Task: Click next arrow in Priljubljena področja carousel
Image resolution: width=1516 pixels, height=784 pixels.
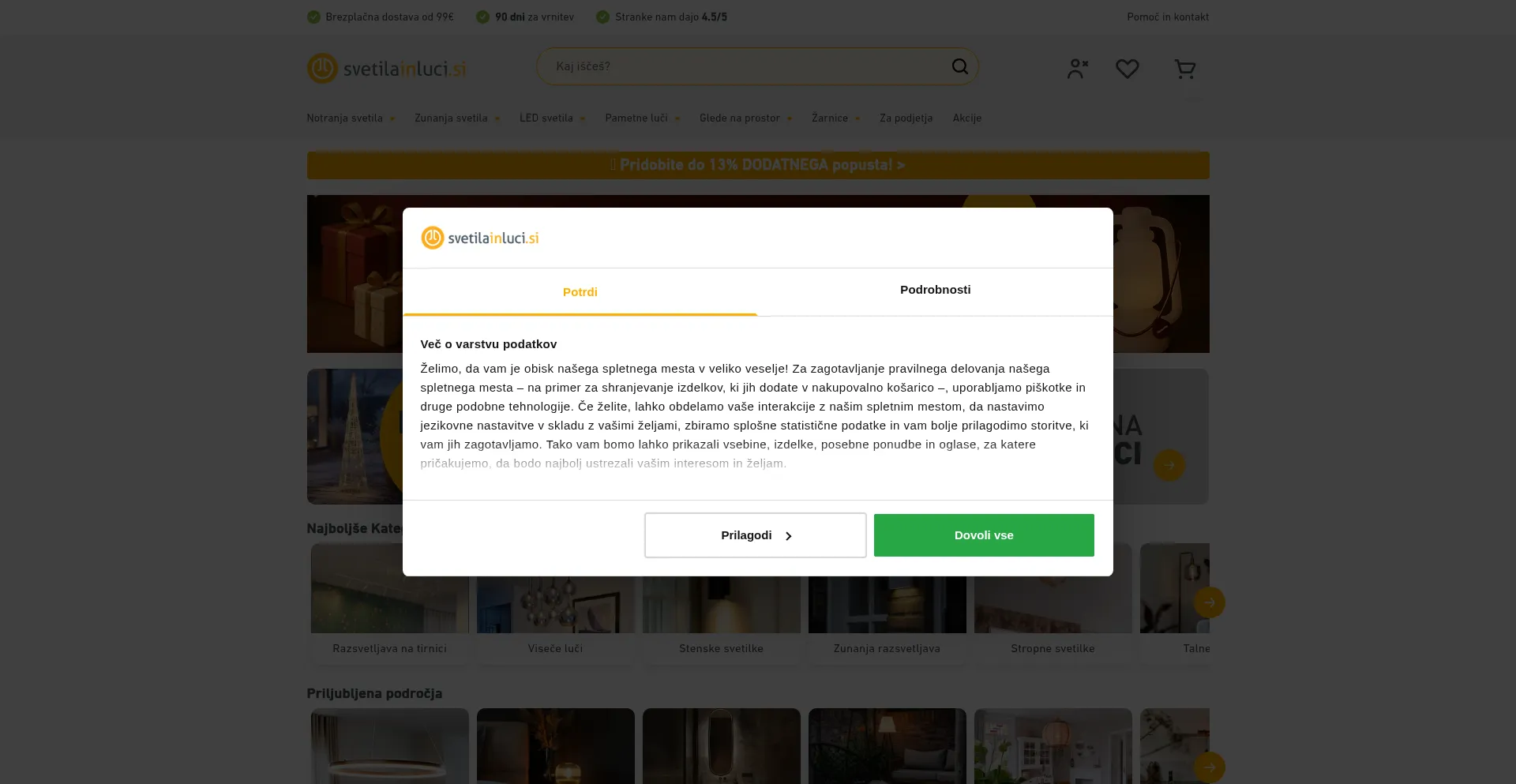Action: click(1209, 767)
